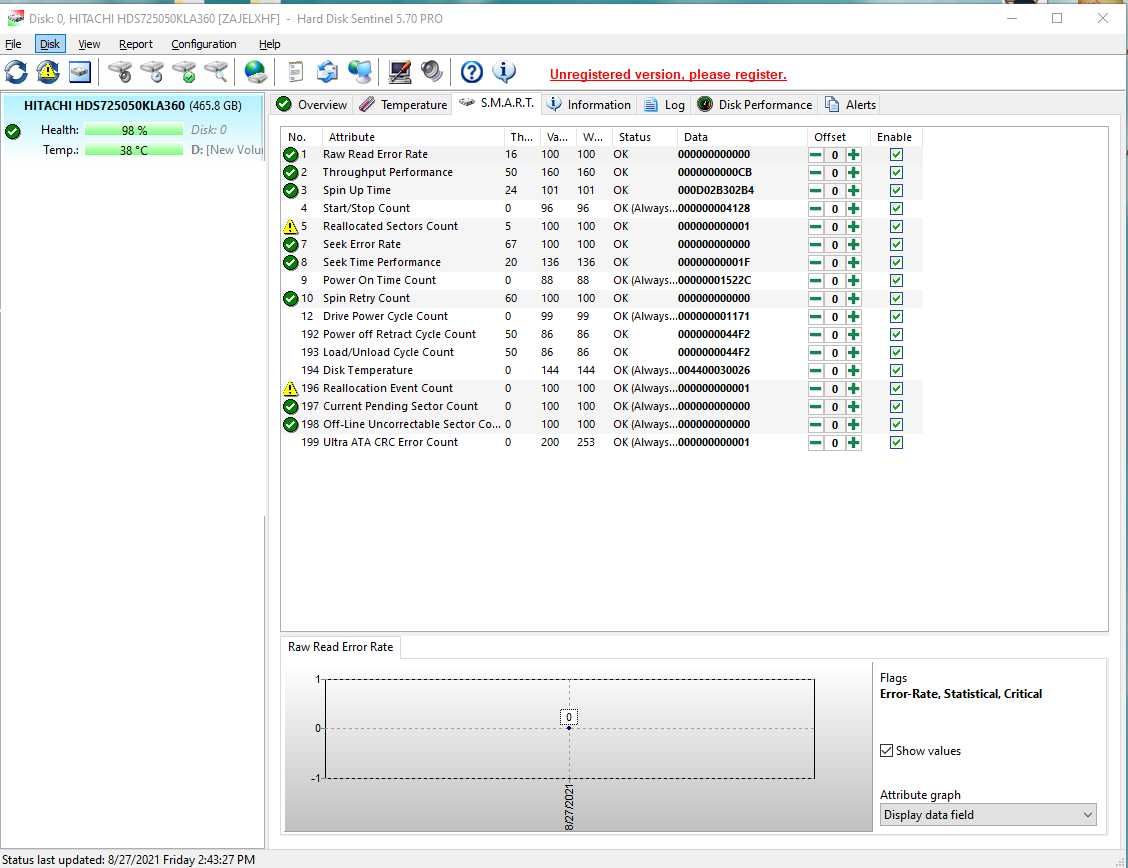
Task: Click the Unregistered version please register link
Action: pos(668,74)
